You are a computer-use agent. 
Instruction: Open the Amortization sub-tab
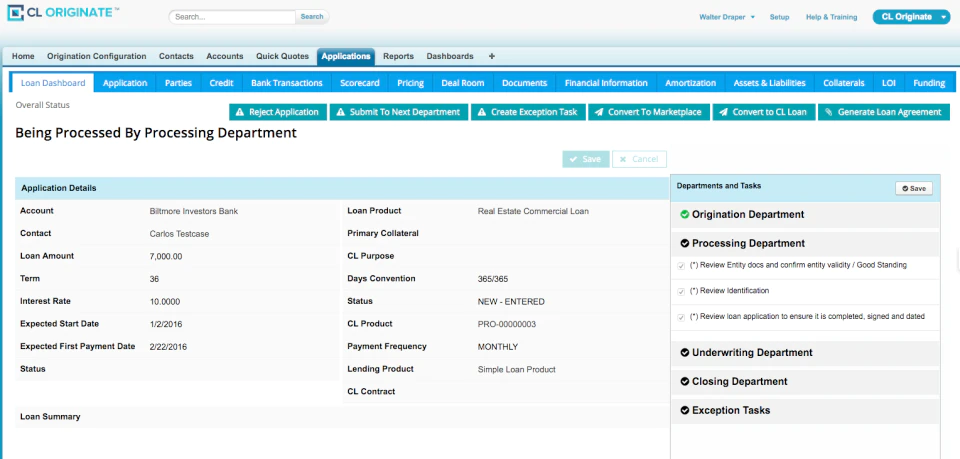(x=691, y=83)
